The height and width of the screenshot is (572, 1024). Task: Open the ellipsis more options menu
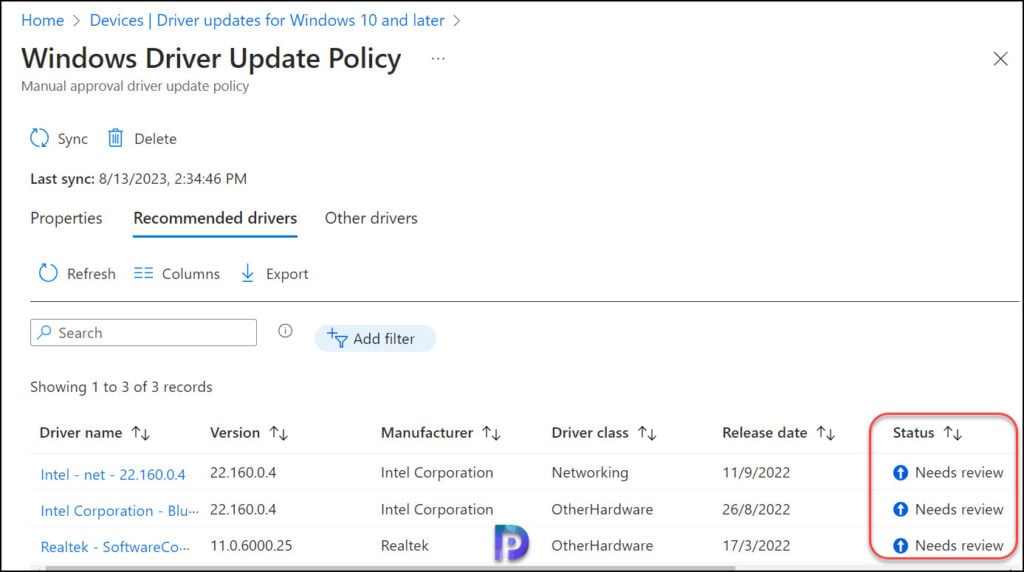point(438,59)
